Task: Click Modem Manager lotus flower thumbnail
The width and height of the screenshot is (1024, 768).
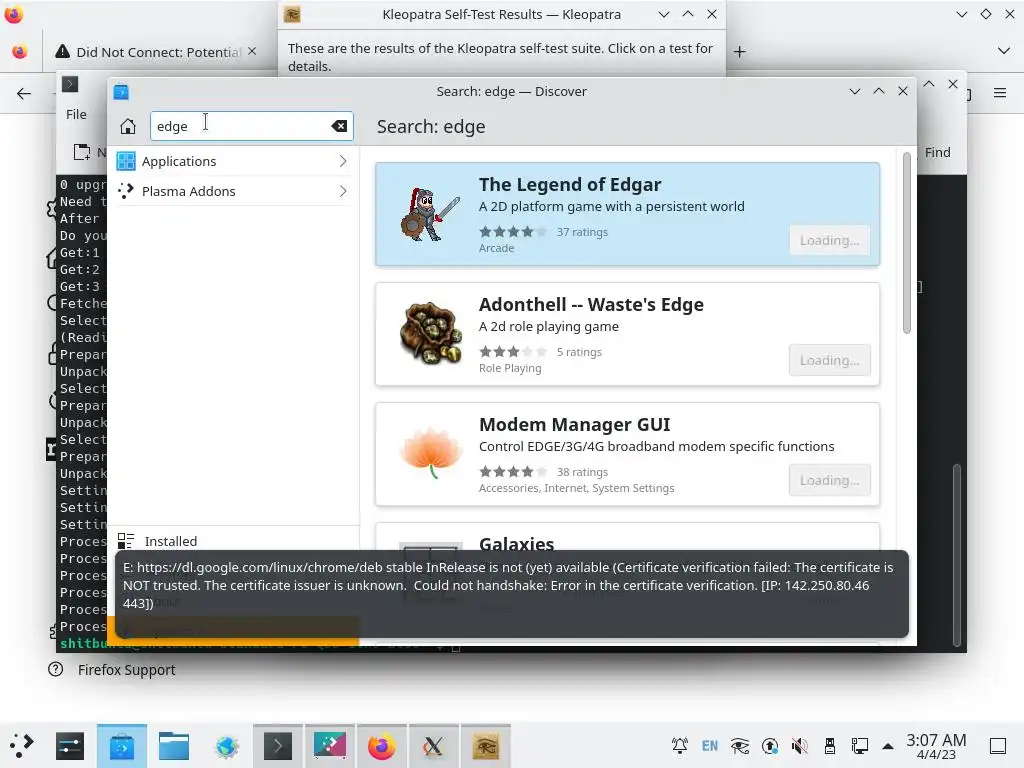Action: [430, 453]
